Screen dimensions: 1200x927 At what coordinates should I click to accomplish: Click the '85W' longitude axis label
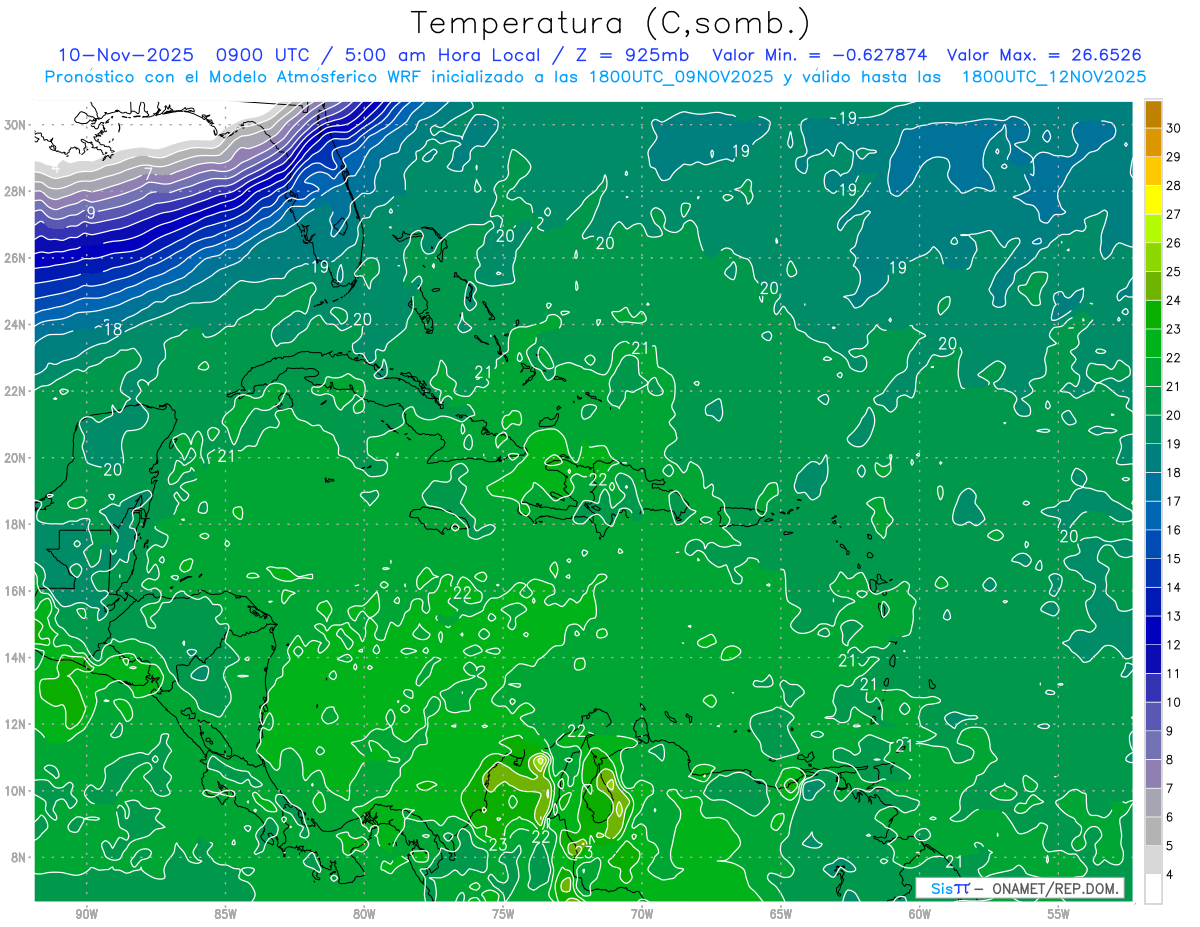coord(226,914)
